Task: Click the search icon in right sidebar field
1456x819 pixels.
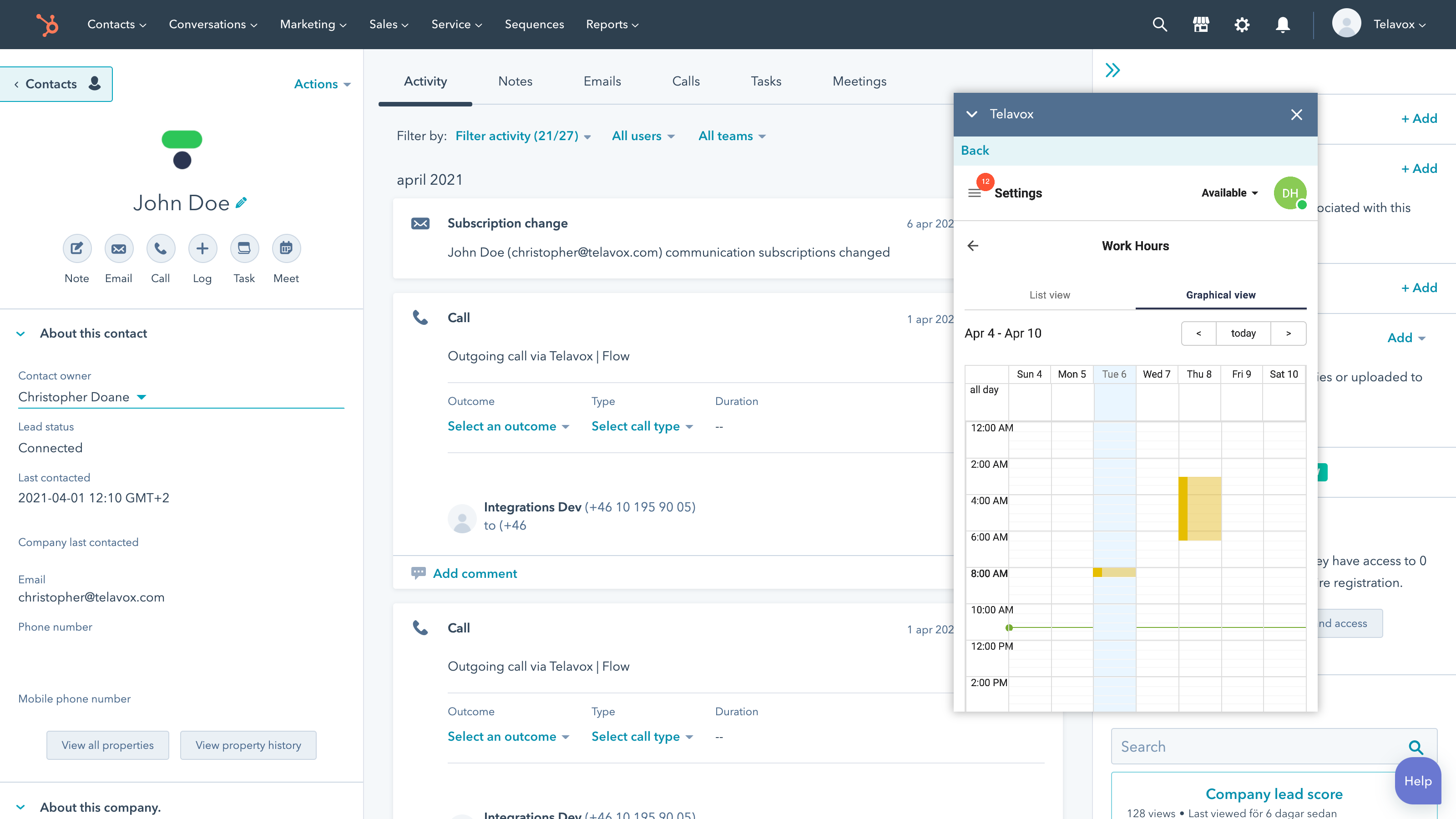Action: (1416, 747)
